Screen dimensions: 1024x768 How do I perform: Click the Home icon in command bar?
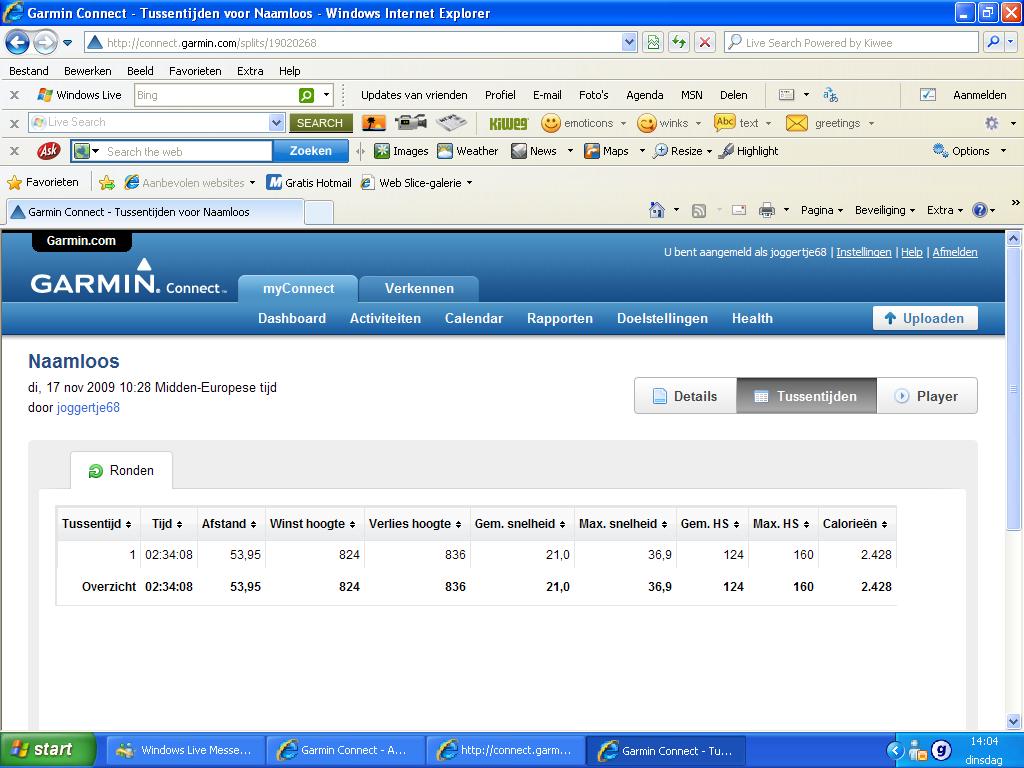click(657, 210)
